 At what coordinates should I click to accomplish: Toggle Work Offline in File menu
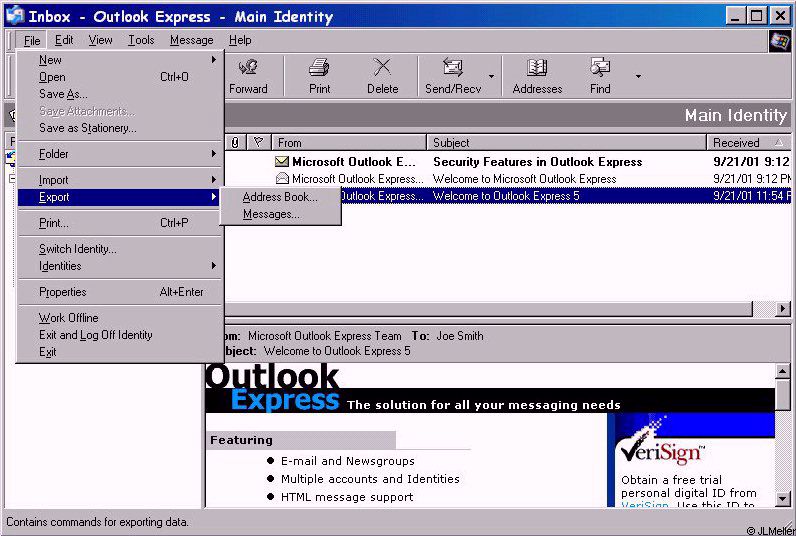coord(119,318)
